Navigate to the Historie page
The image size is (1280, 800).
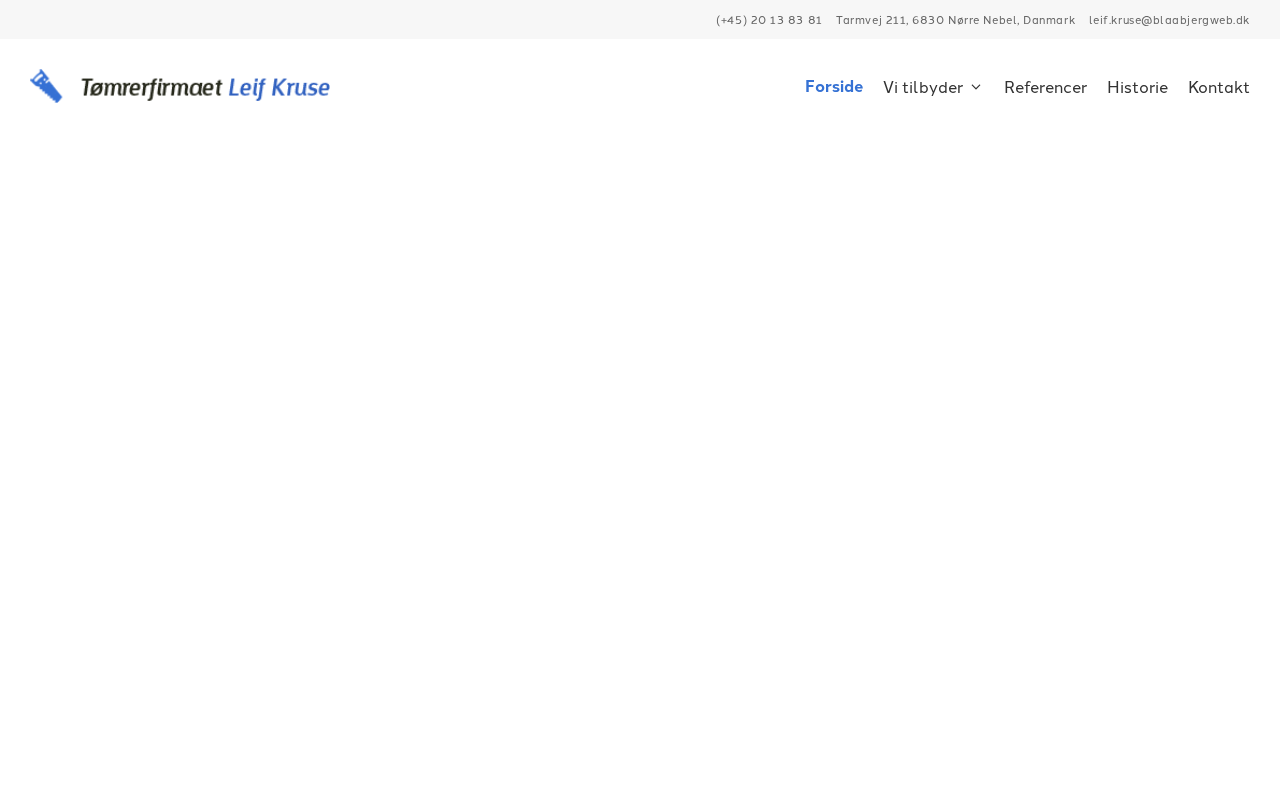[1137, 87]
